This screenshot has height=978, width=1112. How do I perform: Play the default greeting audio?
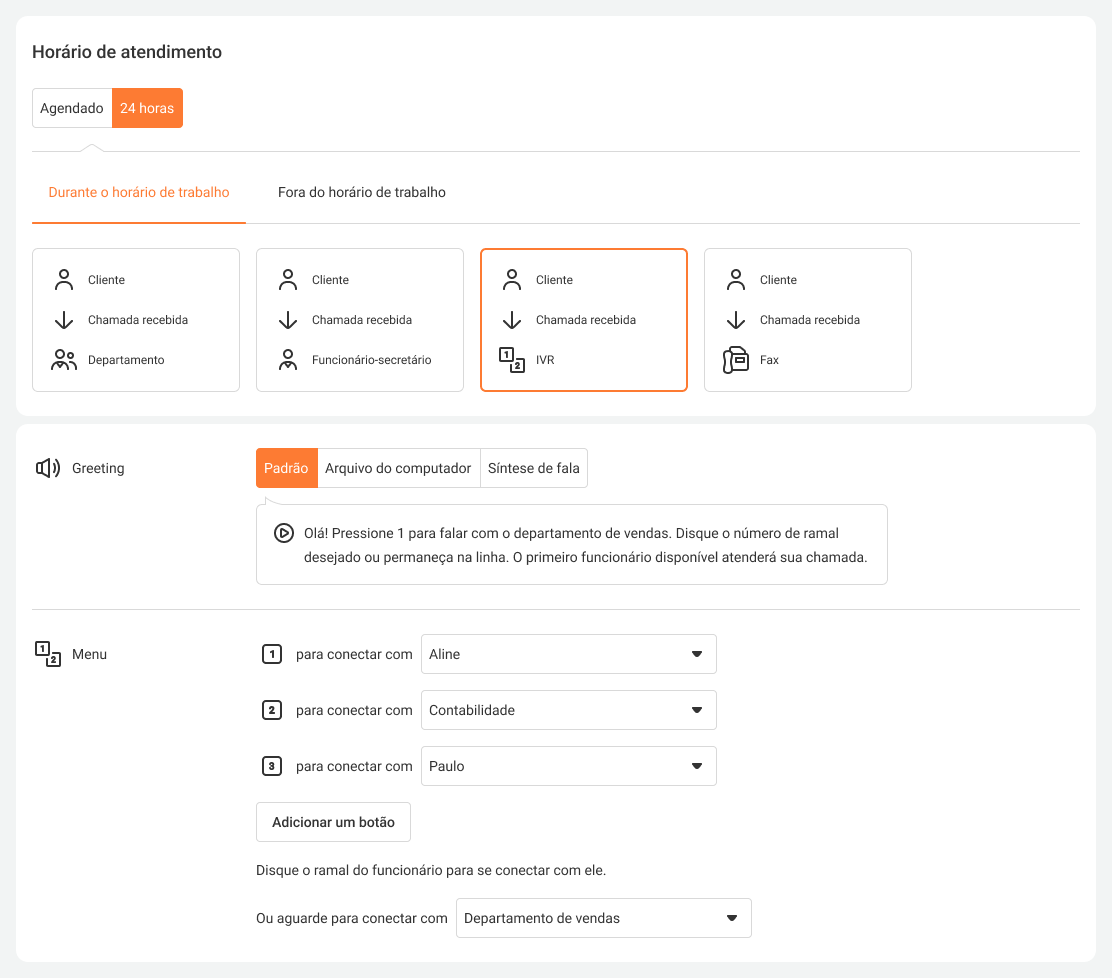283,533
